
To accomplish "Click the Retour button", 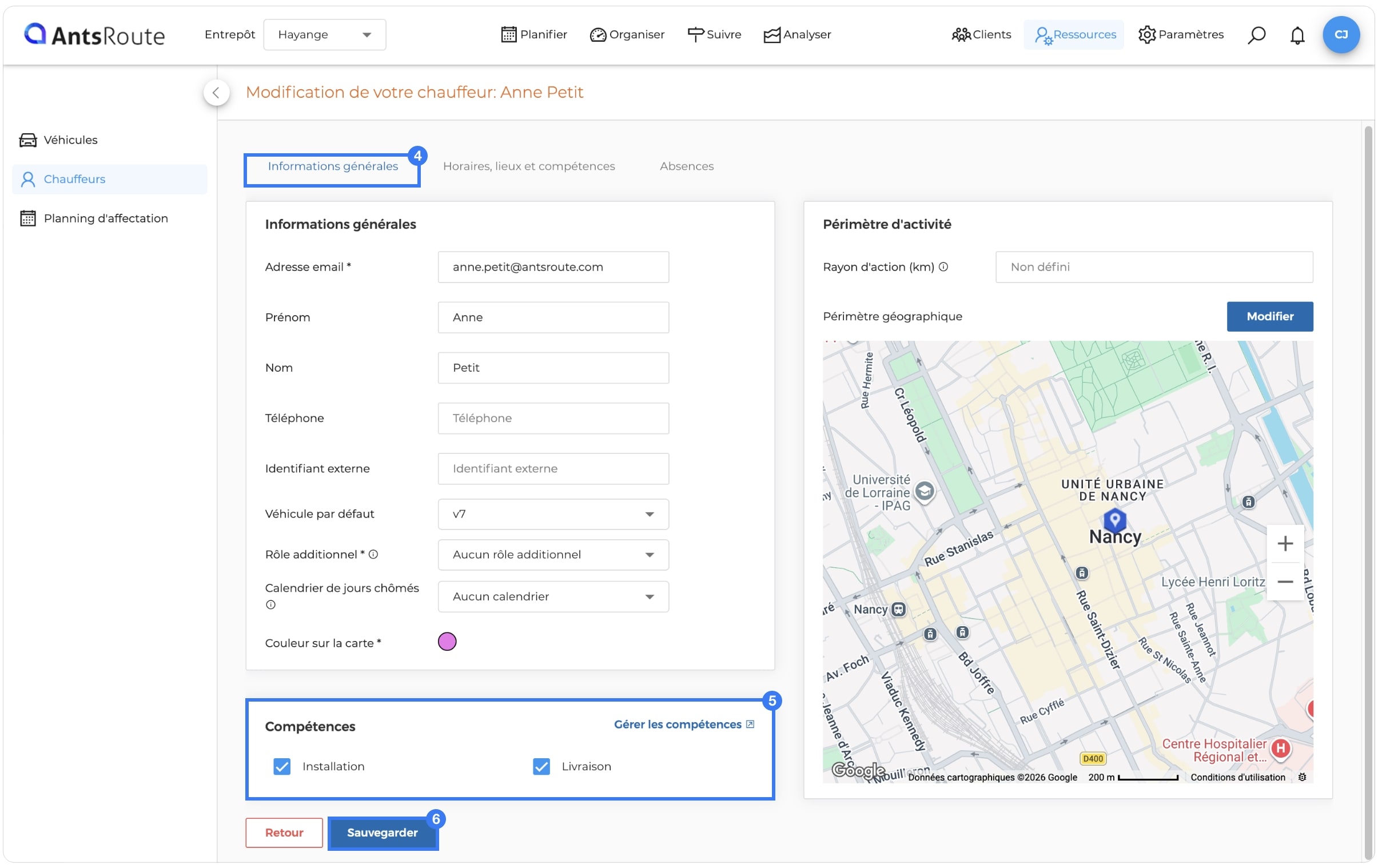I will (x=284, y=833).
